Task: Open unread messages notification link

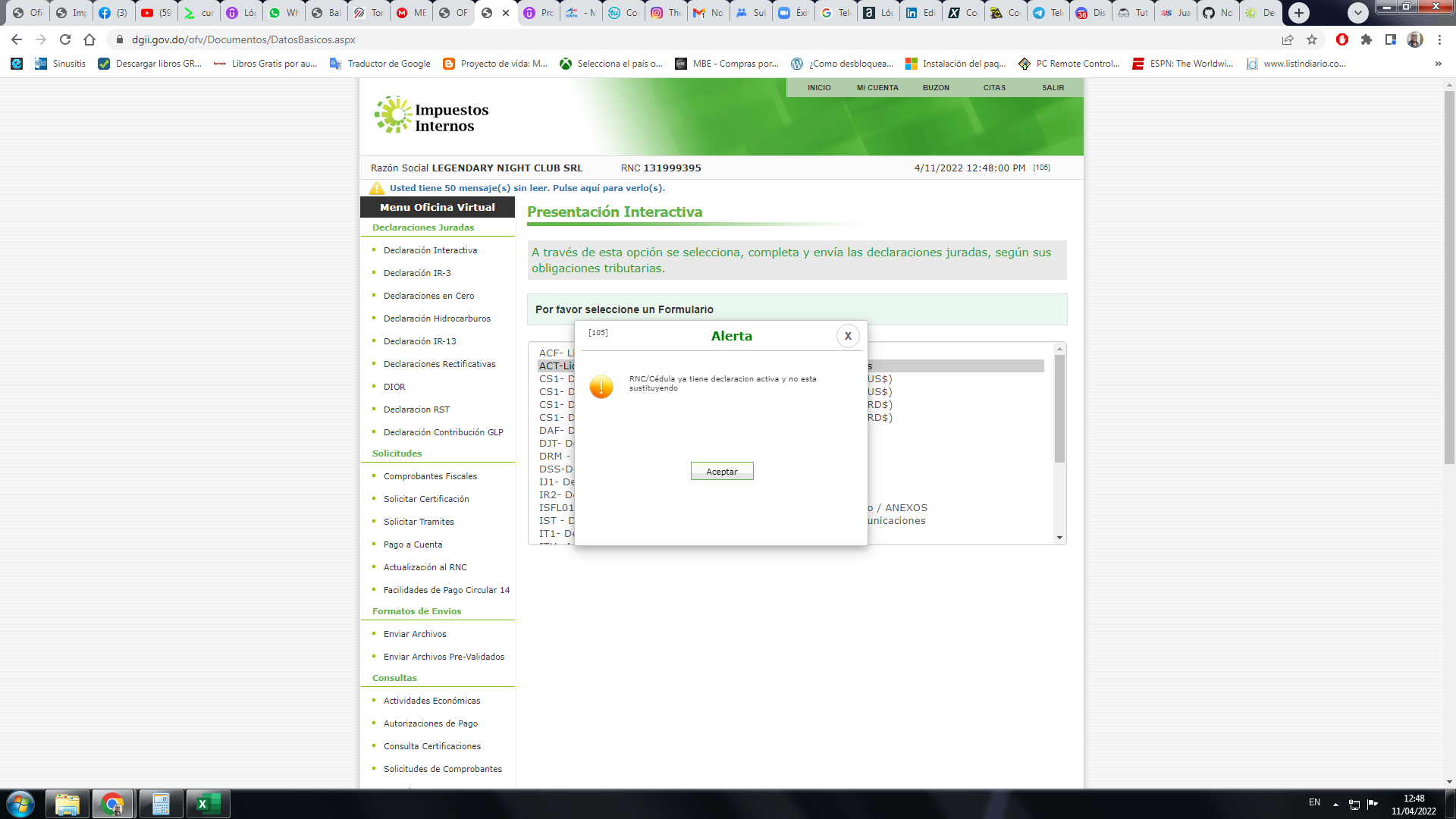Action: [x=526, y=188]
